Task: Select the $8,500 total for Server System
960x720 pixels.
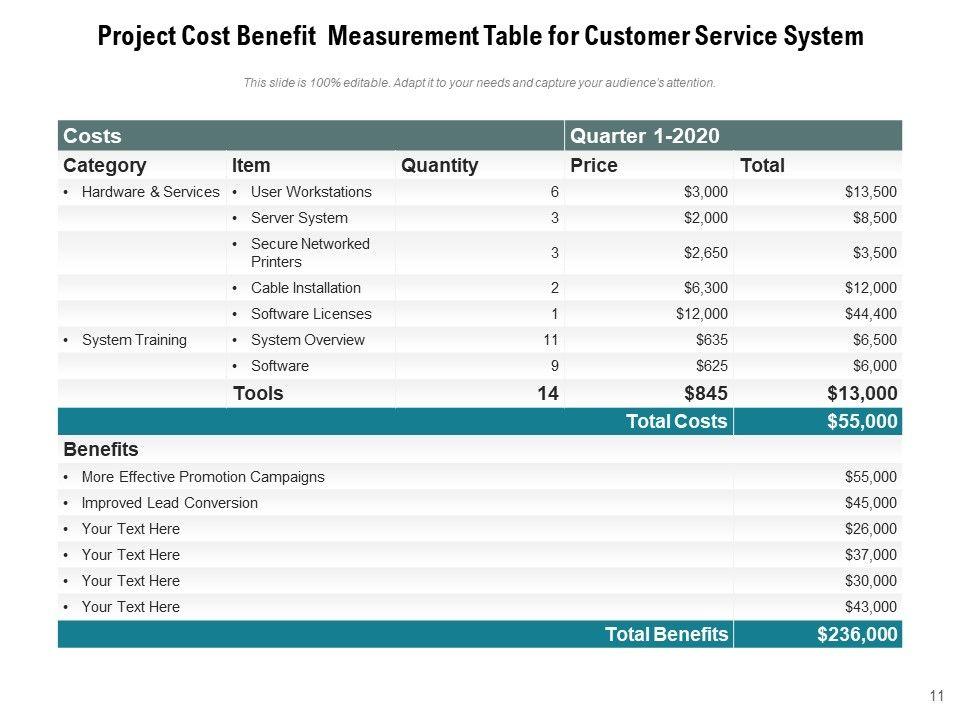Action: [875, 218]
